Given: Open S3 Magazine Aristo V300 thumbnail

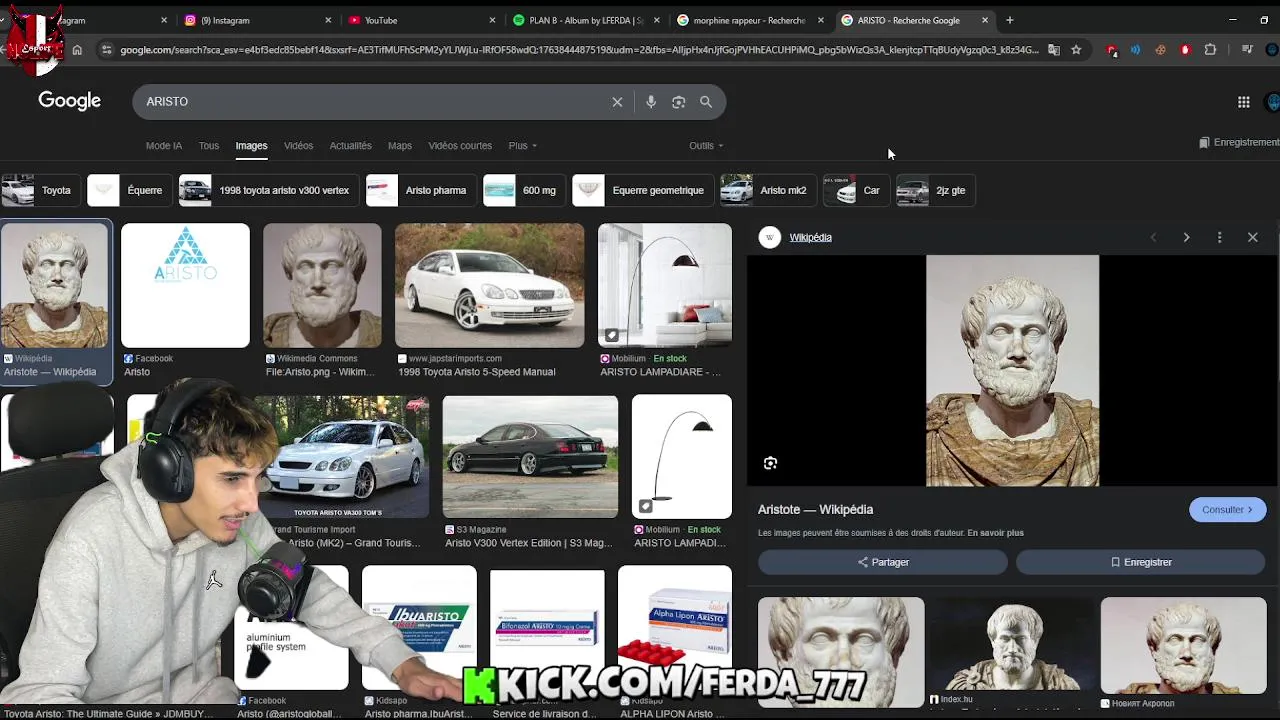Looking at the screenshot, I should pyautogui.click(x=530, y=456).
